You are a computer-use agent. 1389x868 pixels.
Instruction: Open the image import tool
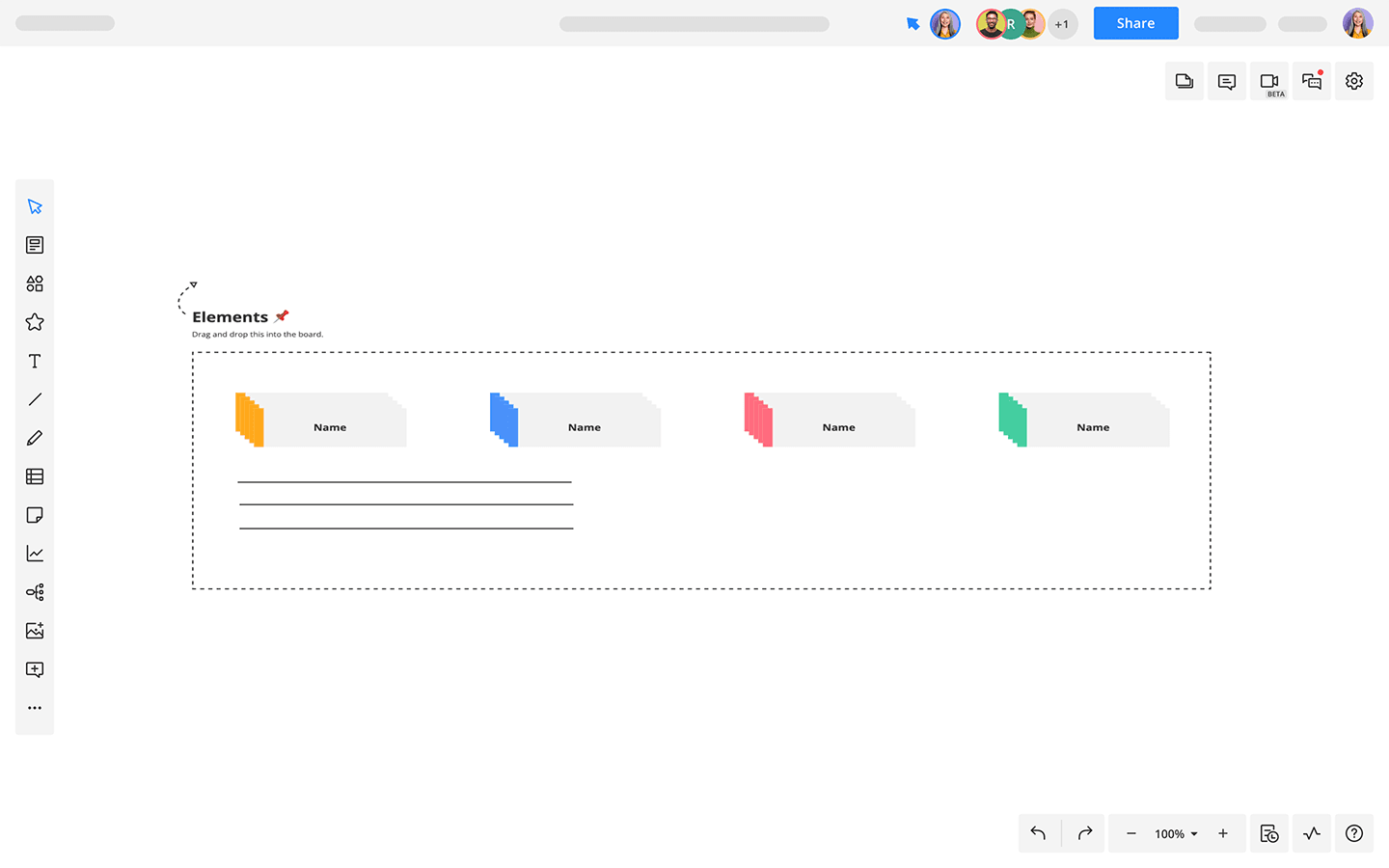35,631
